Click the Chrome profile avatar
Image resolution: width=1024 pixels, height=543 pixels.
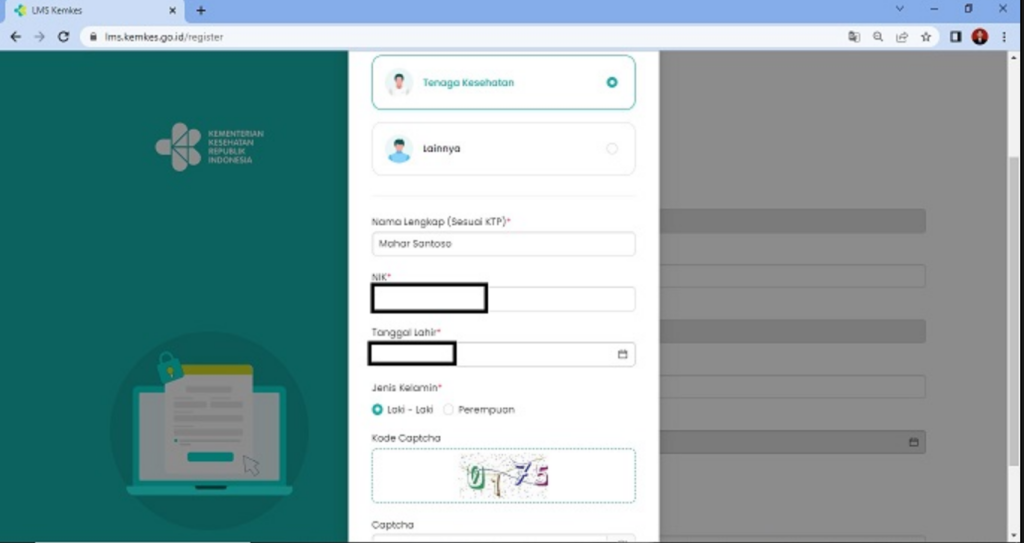980,36
